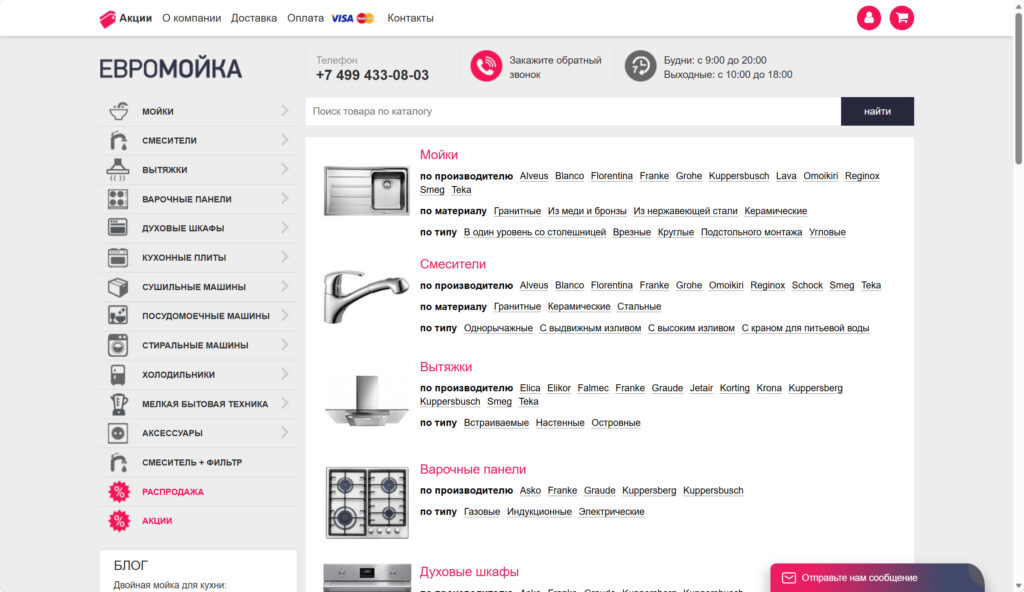Click Отправьте нам сообщение button
Screen dimensions: 1024x592
[x=877, y=578]
